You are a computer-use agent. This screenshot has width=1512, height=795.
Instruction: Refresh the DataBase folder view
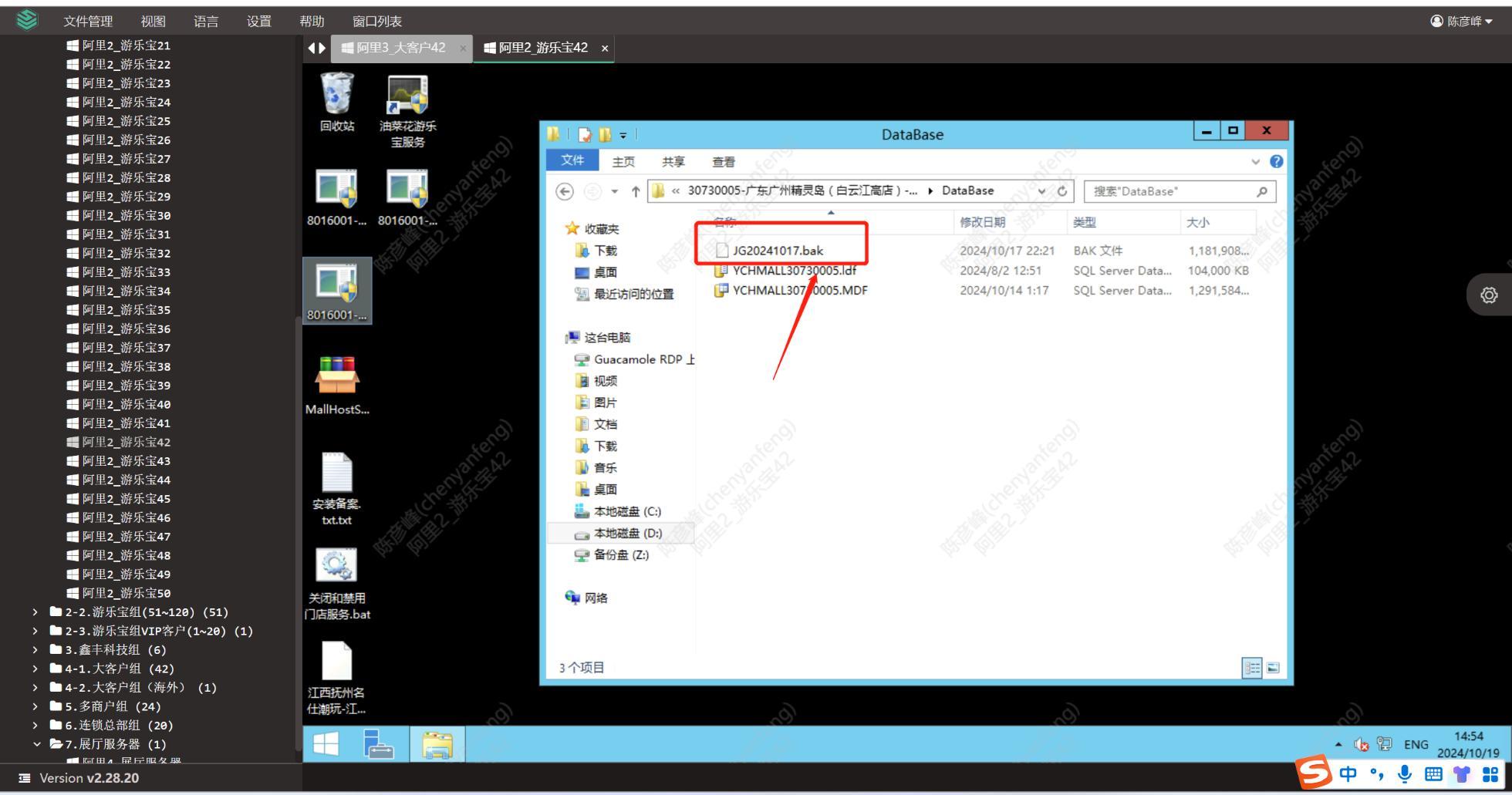tap(1062, 191)
